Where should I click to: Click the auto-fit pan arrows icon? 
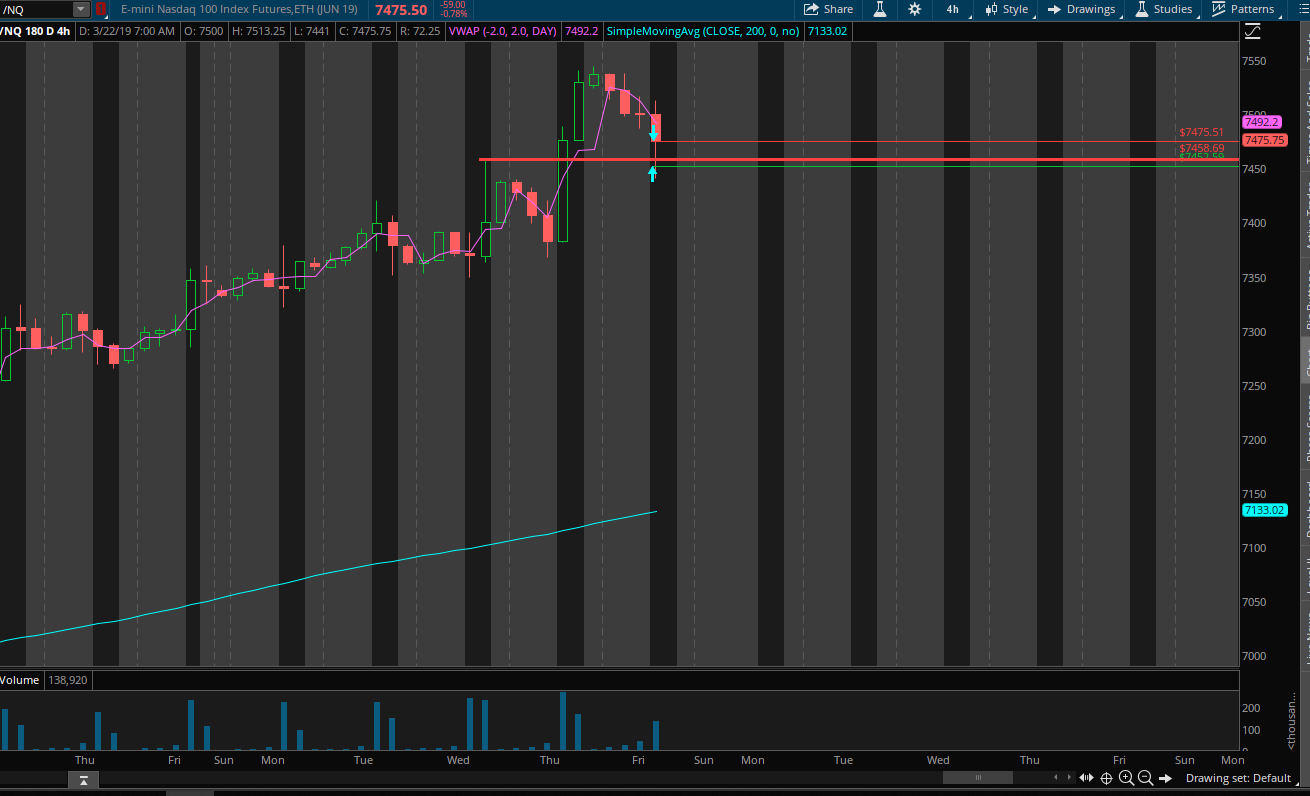1087,778
